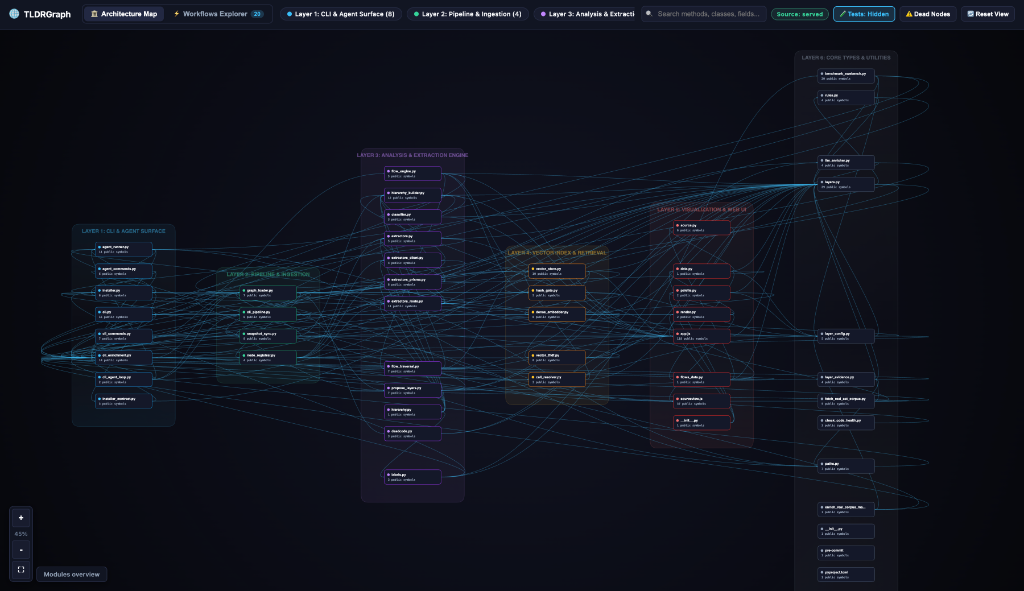Screen dimensions: 1024x591
Task: Click the Modules overview label
Action: pyautogui.click(x=72, y=575)
